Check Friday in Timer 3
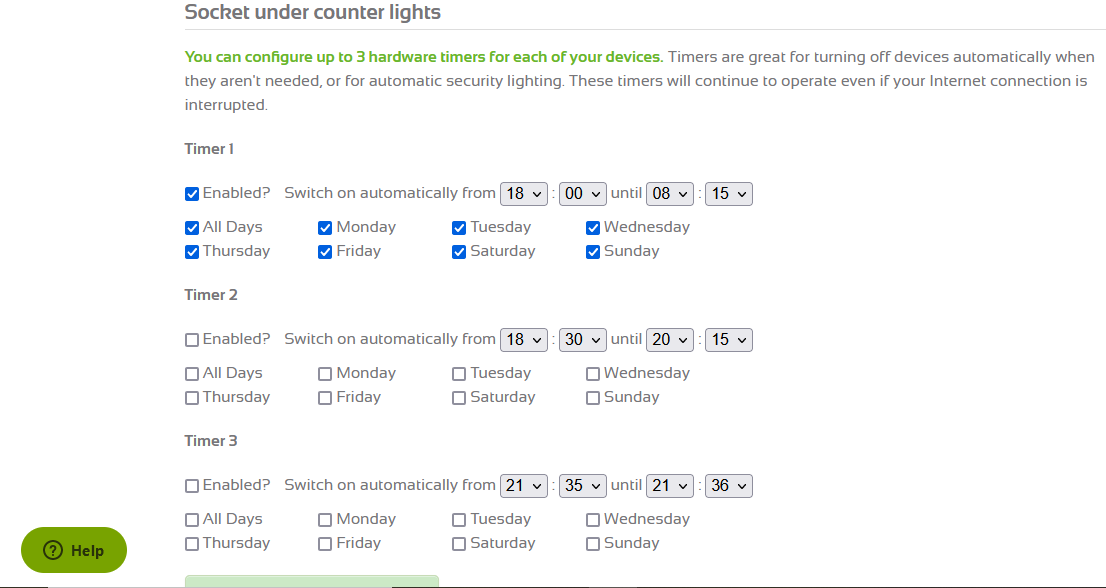The width and height of the screenshot is (1106, 588). point(325,544)
